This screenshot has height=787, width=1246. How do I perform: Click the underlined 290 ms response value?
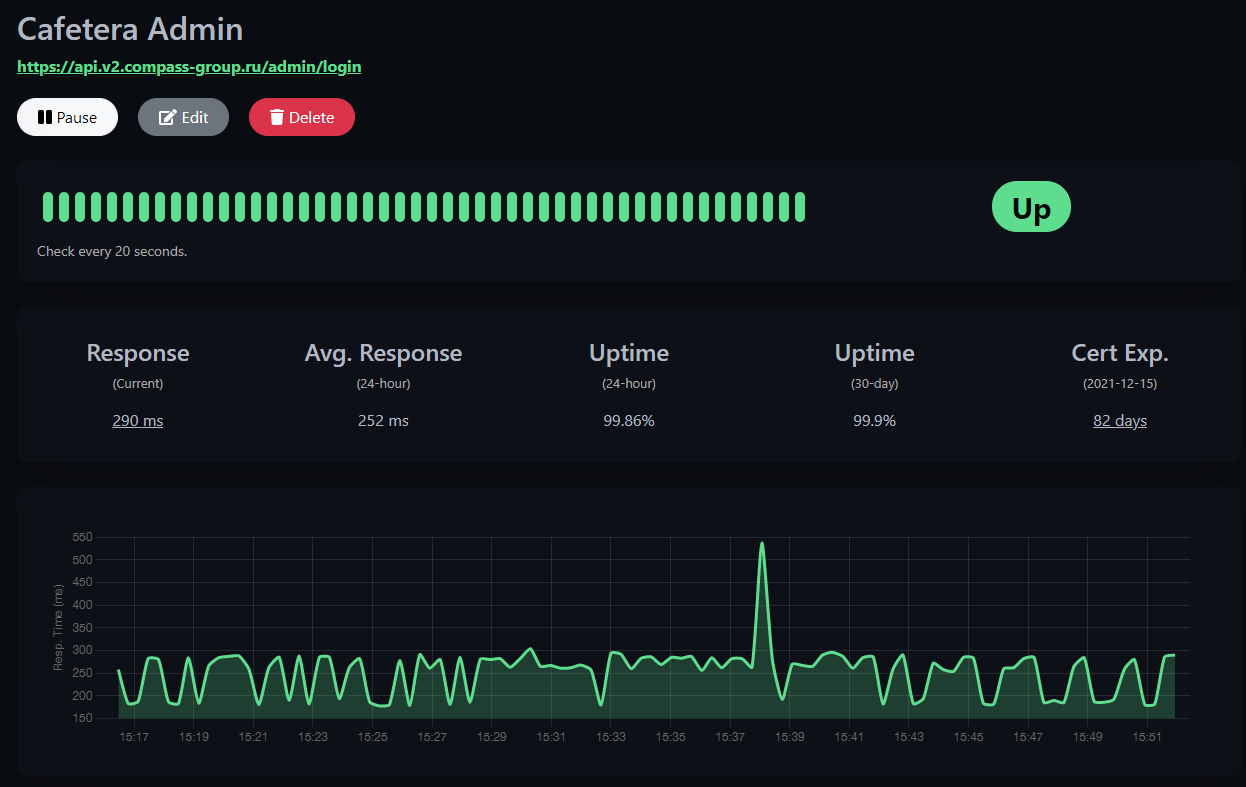click(137, 421)
